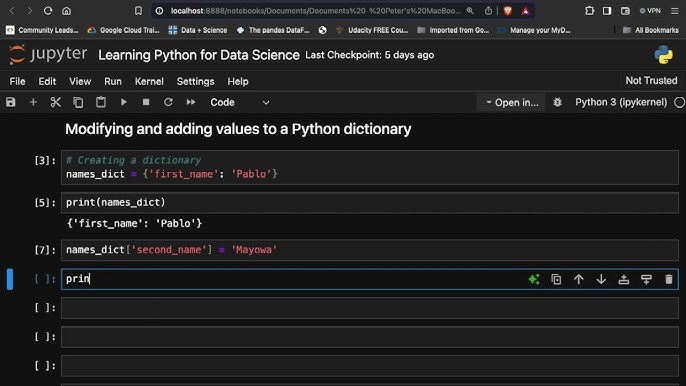This screenshot has width=686, height=386.
Task: Open the Kernel menu
Action: tap(149, 81)
